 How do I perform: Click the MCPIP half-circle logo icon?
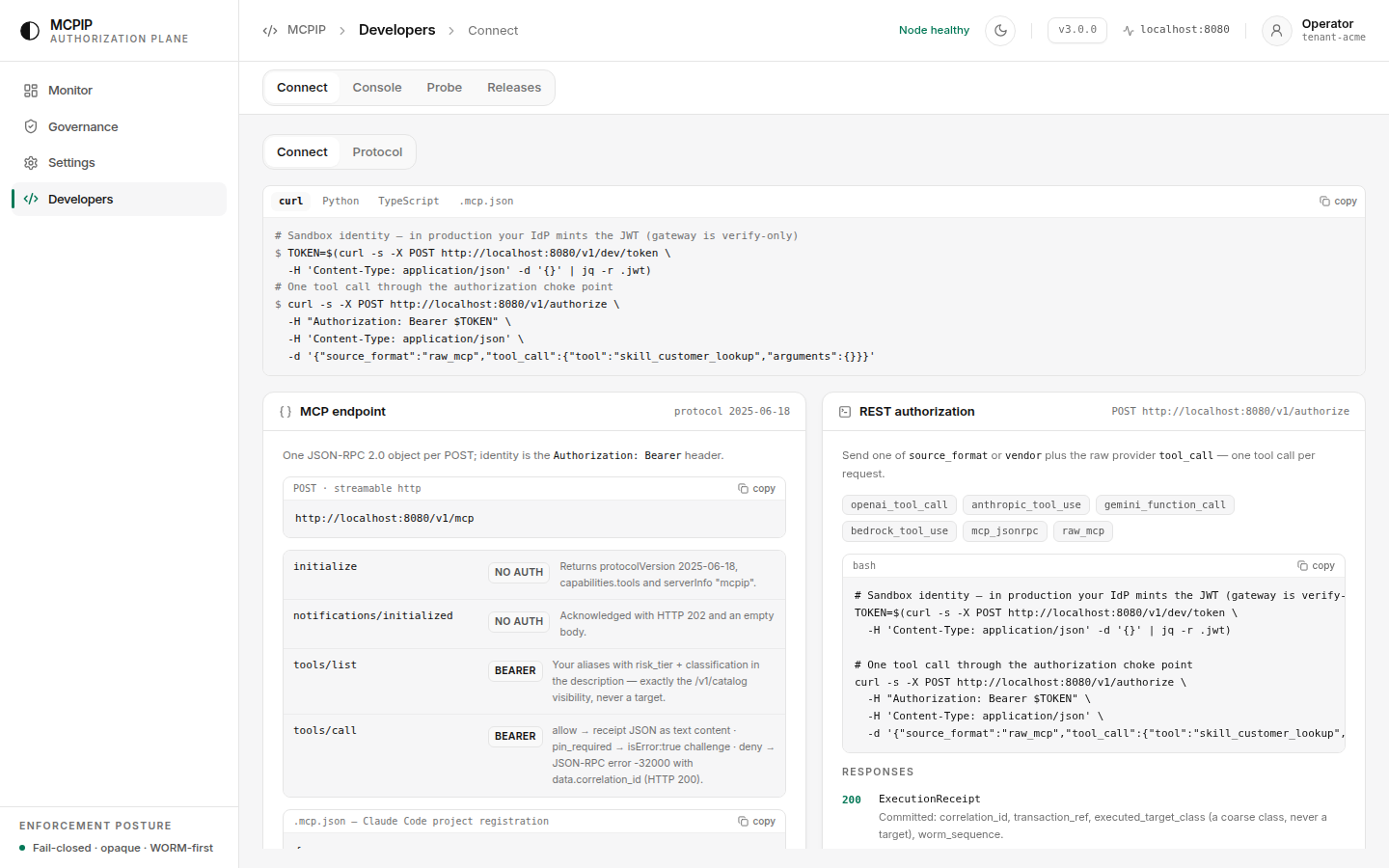(30, 31)
